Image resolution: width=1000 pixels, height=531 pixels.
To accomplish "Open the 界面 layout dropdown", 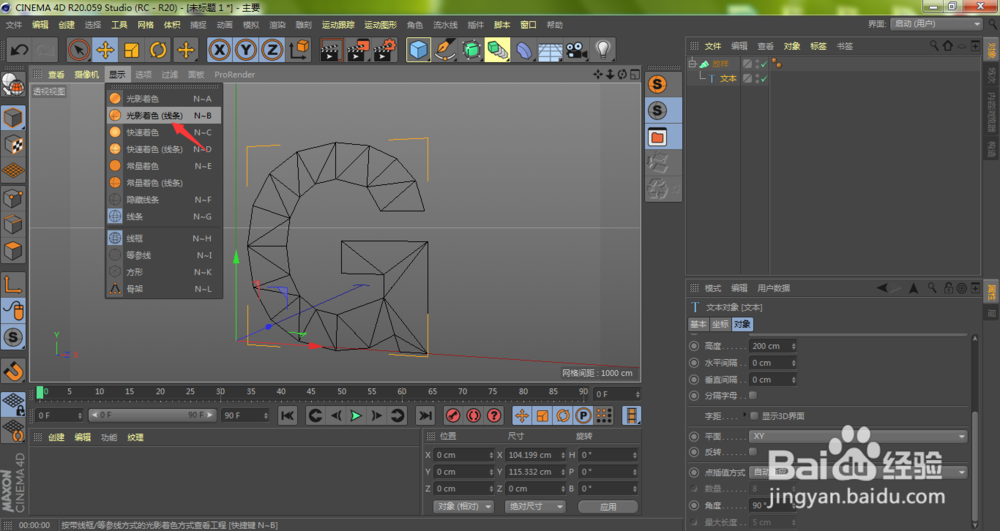I will click(x=936, y=24).
